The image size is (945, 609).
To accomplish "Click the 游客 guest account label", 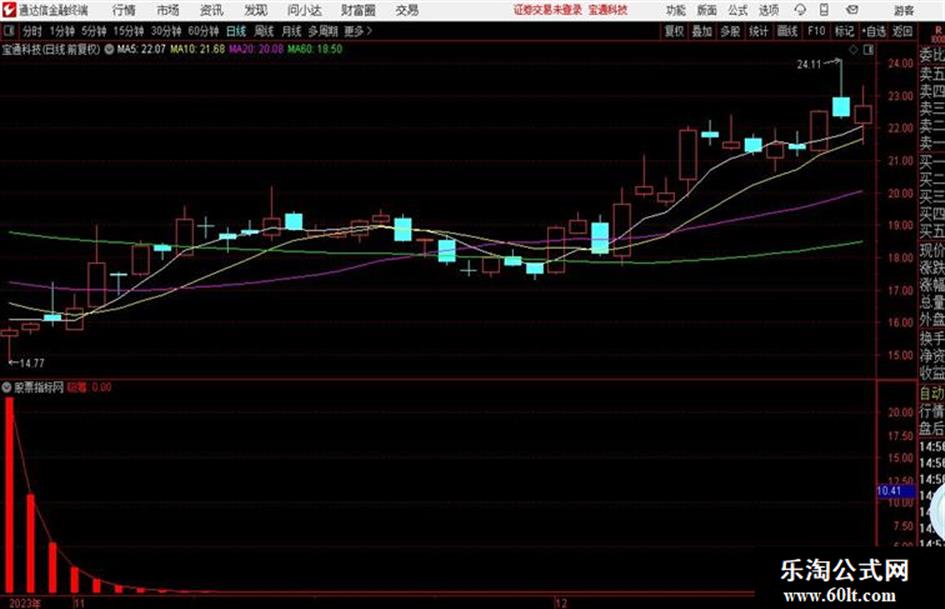I will (903, 10).
